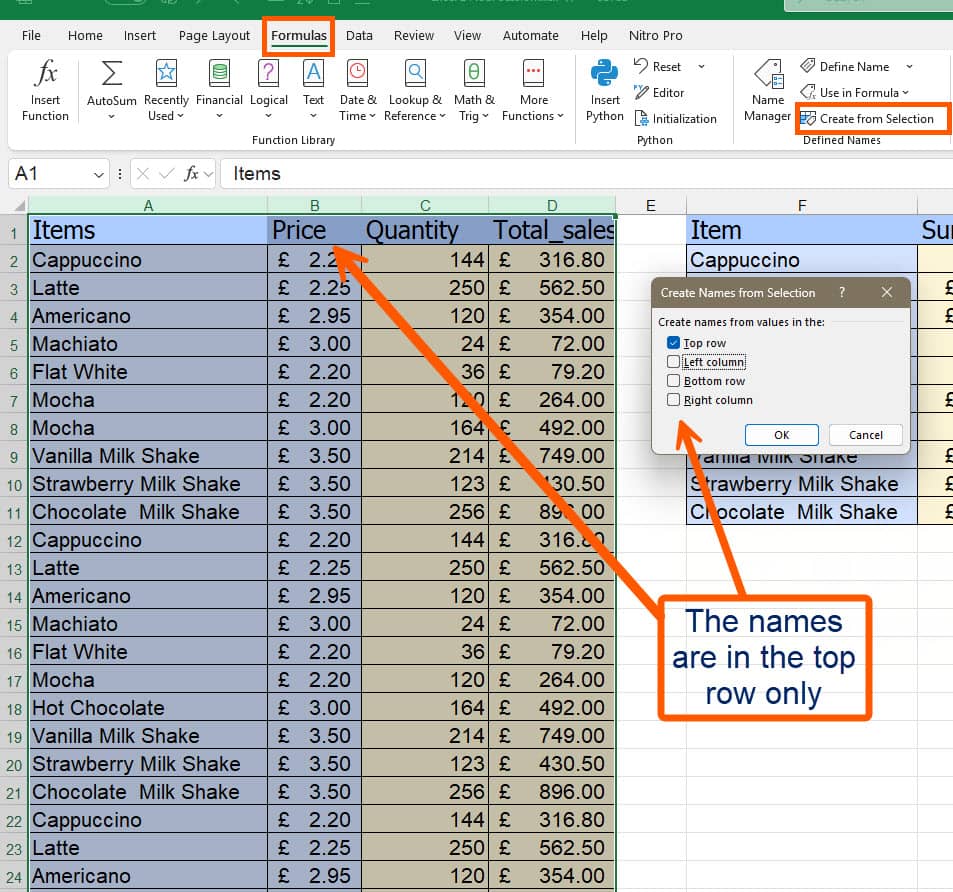Click help question mark in dialog

coord(842,292)
